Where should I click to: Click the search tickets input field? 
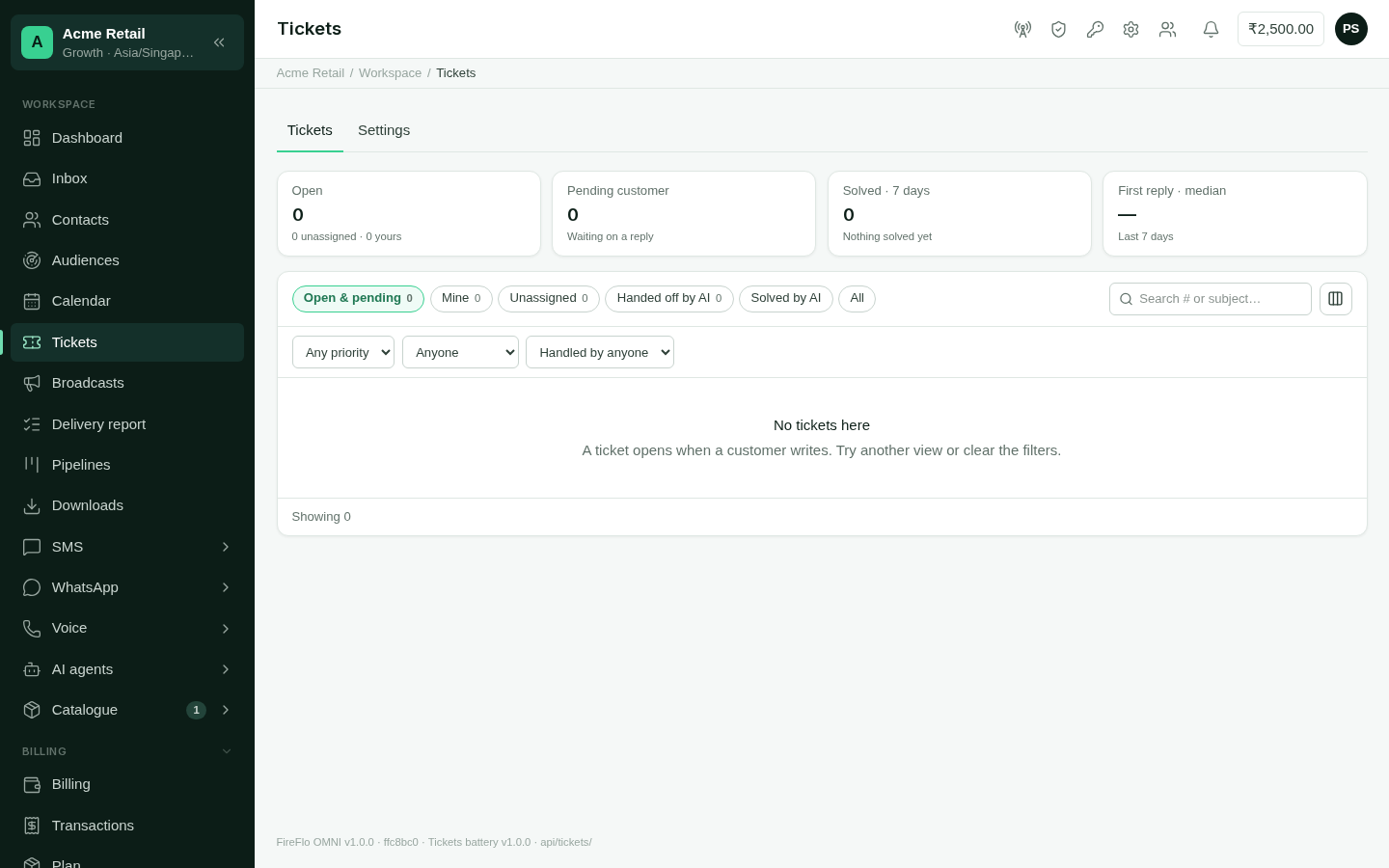[x=1211, y=299]
